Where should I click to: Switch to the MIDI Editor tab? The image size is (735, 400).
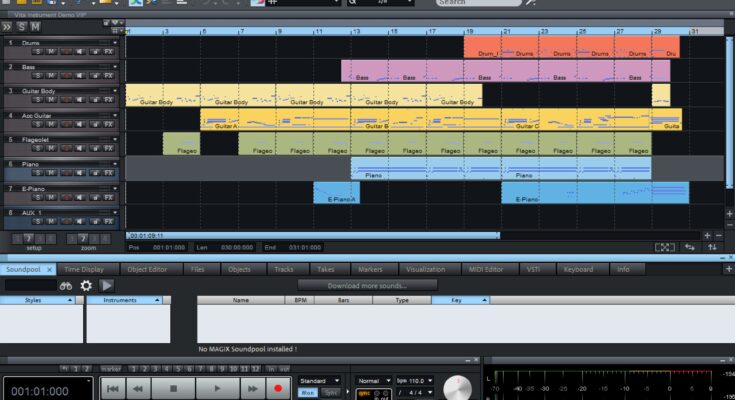click(x=487, y=270)
